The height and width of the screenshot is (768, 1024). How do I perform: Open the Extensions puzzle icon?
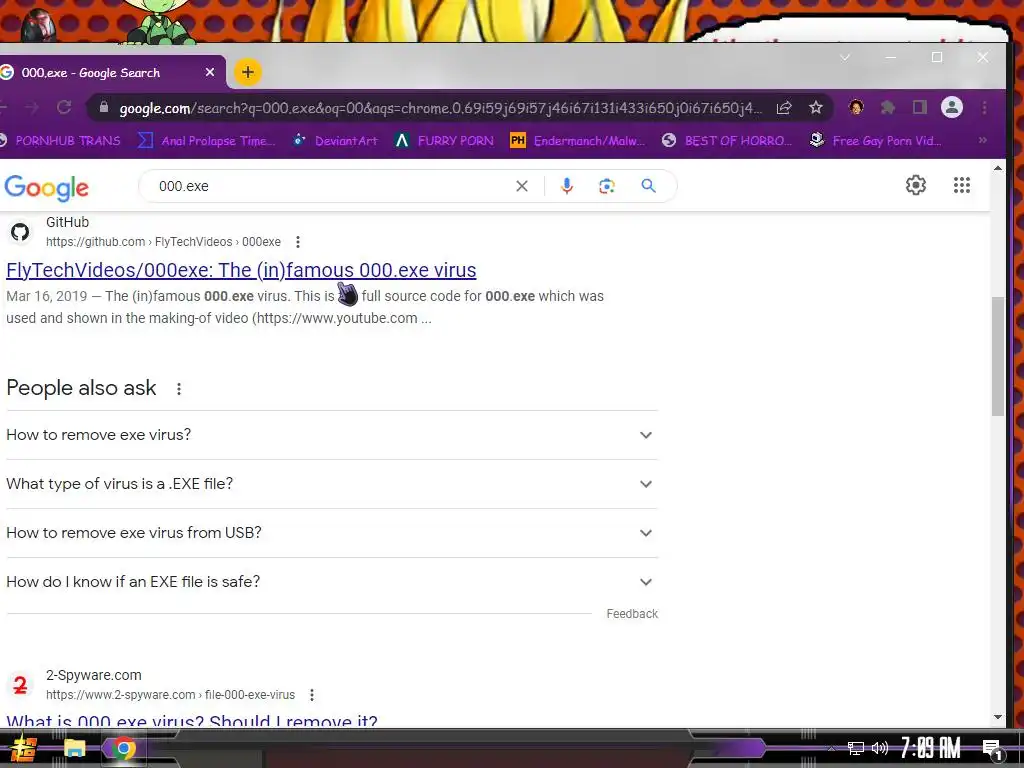888,108
